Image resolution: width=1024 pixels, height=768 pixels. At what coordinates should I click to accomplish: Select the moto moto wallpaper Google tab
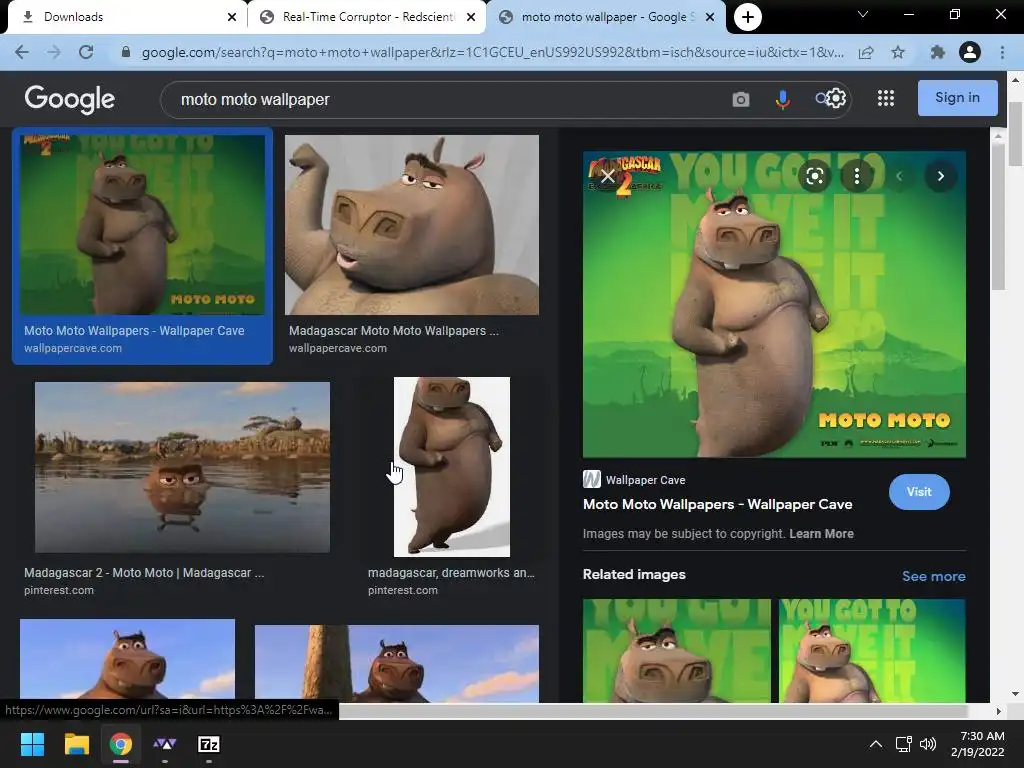click(x=604, y=17)
